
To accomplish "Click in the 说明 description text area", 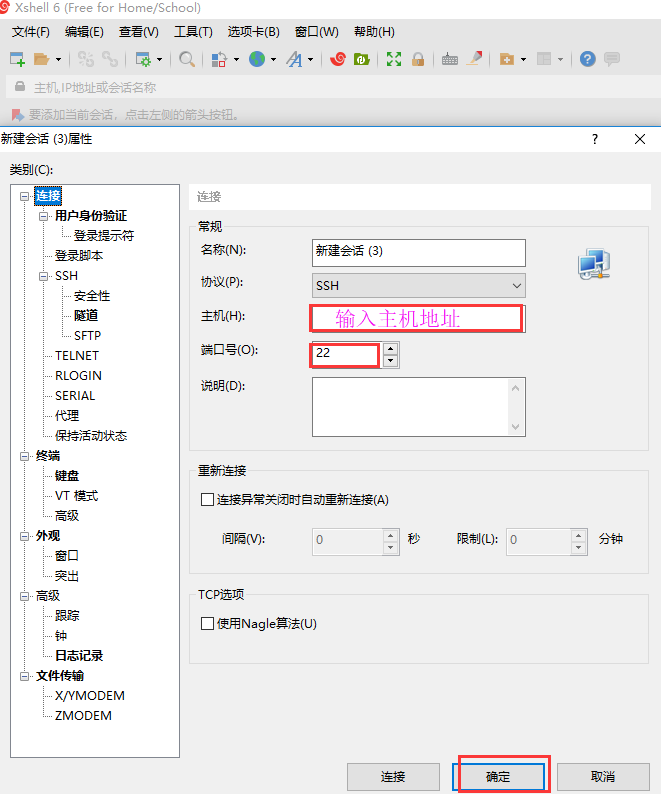I will [x=411, y=407].
